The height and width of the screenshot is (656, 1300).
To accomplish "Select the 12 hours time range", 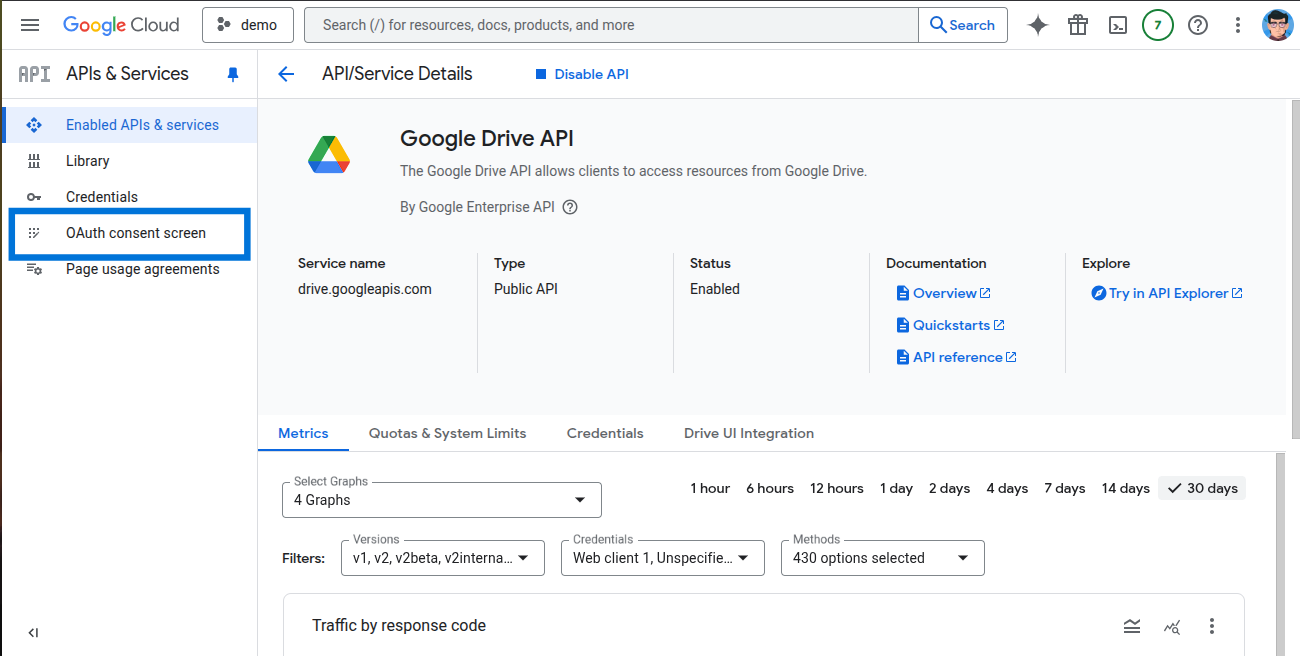I will coord(837,488).
